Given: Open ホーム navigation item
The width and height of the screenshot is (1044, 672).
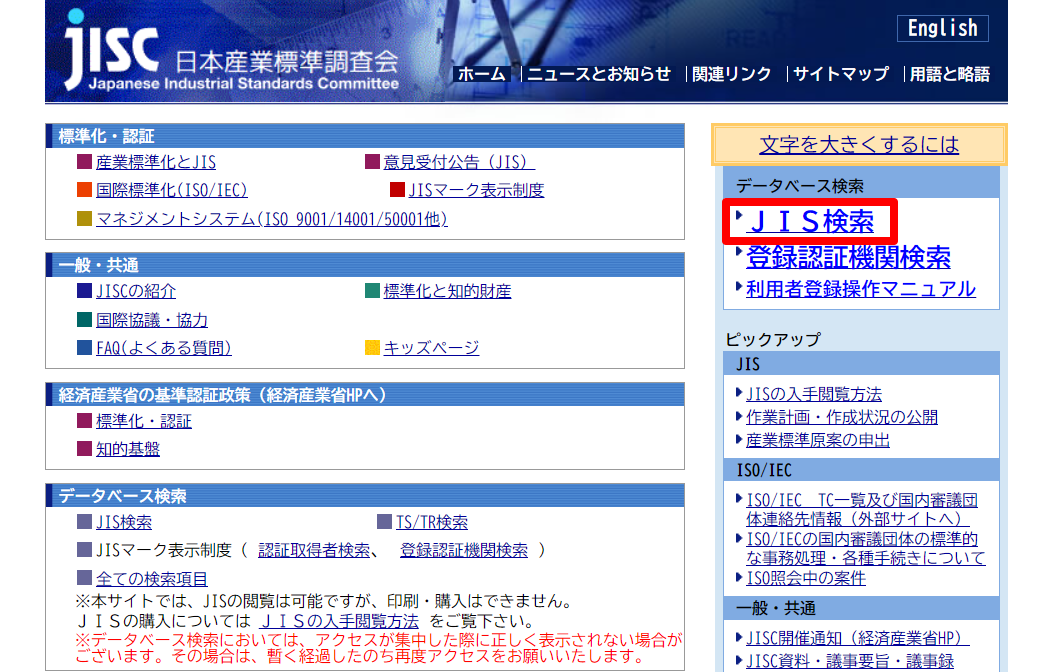Looking at the screenshot, I should pos(481,74).
